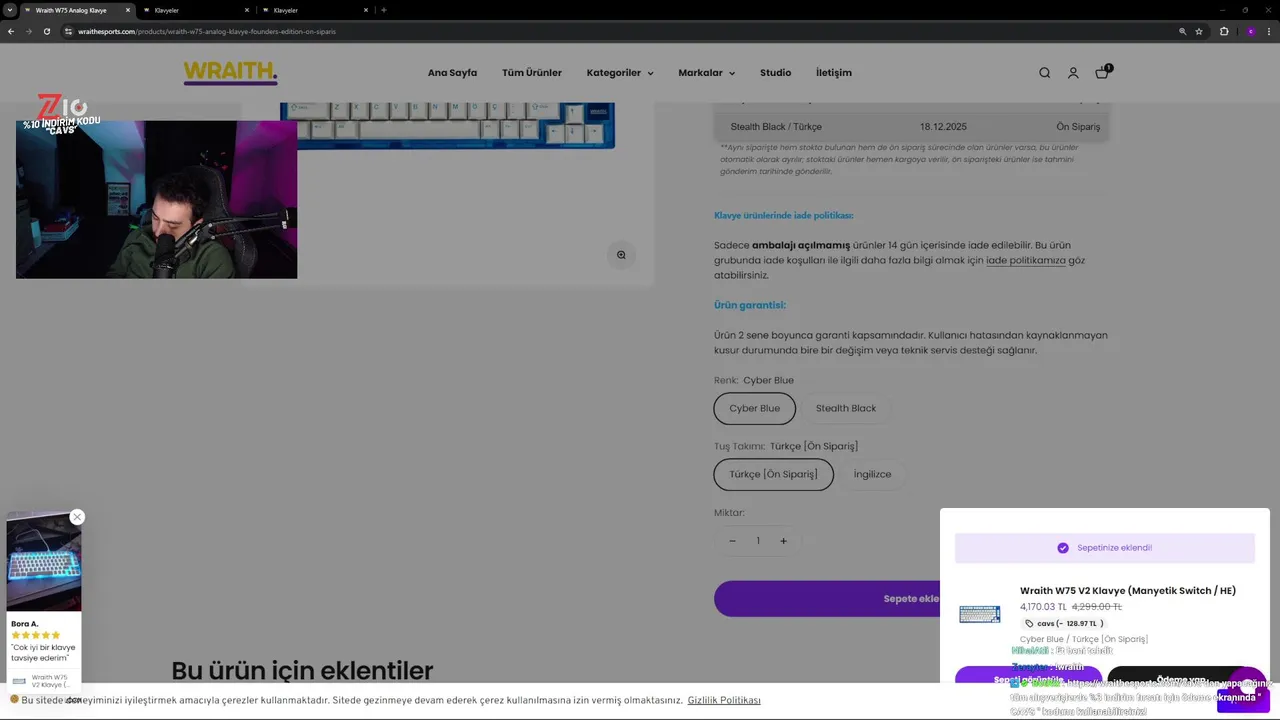Open the iade politikamıza link

(1026, 260)
